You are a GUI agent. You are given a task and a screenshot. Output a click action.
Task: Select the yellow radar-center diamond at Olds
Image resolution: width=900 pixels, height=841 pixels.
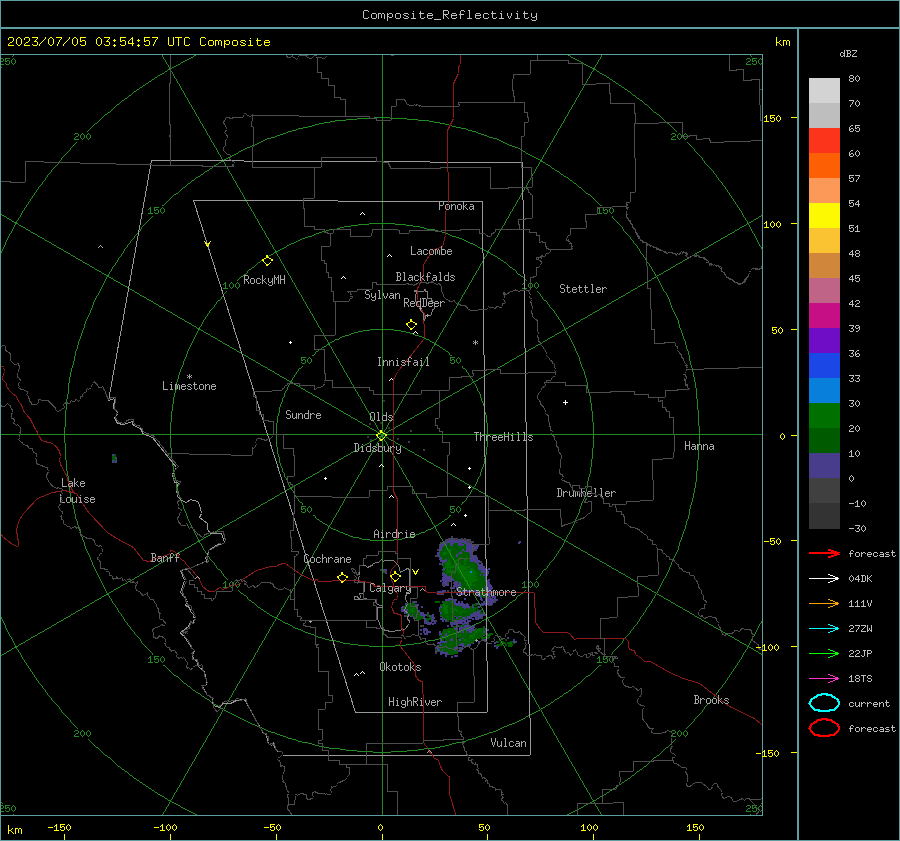(x=382, y=436)
